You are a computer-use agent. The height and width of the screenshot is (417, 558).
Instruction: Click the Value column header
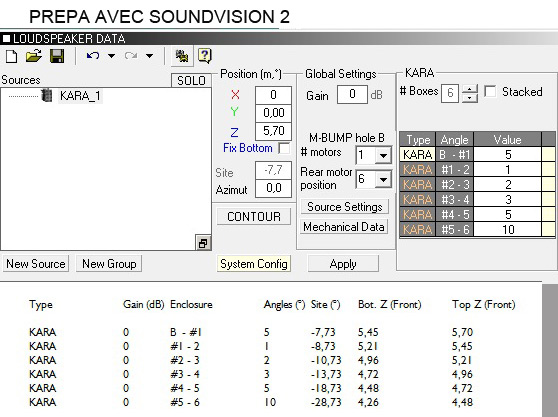(x=507, y=139)
